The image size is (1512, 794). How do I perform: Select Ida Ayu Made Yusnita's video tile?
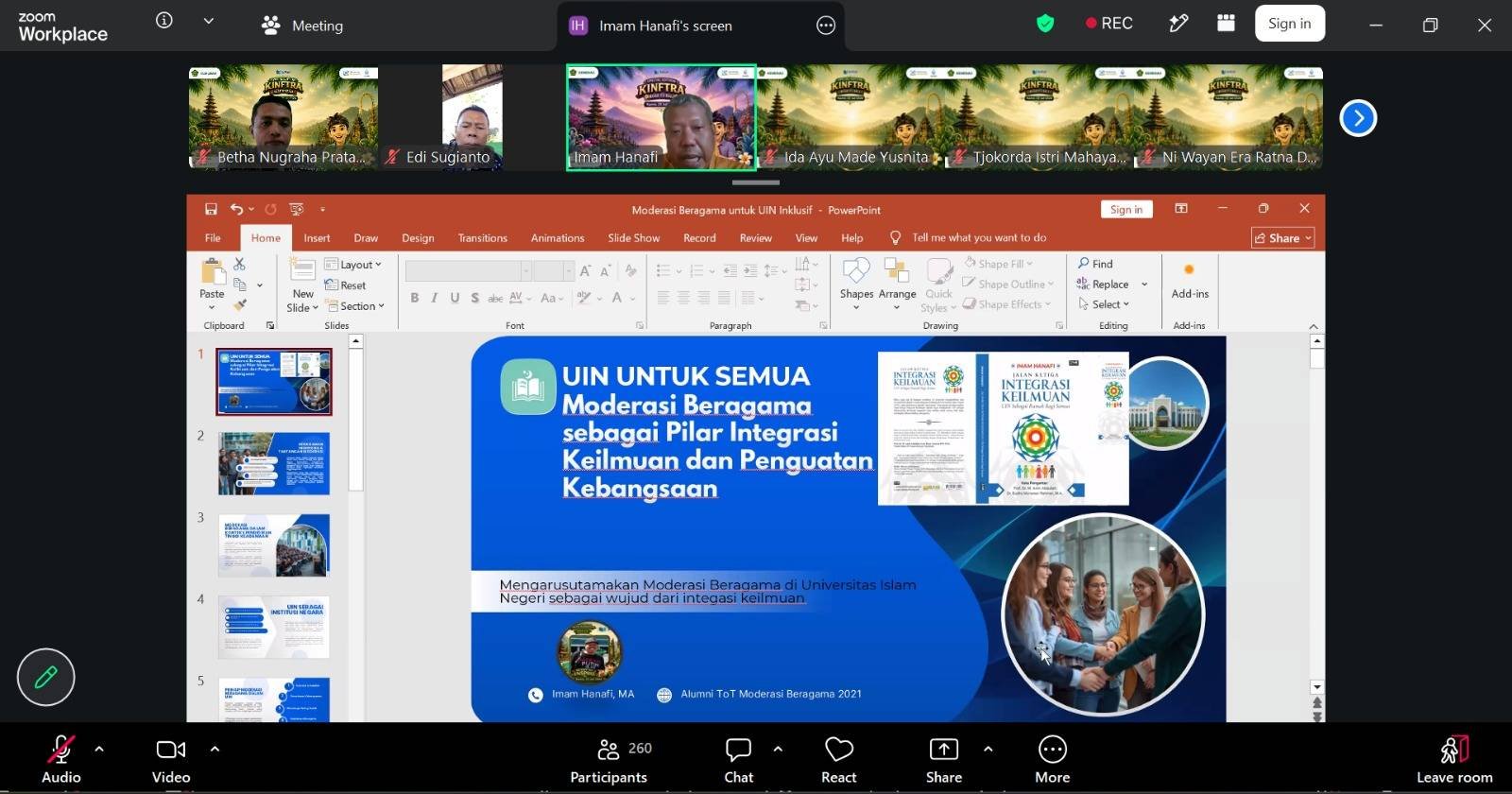point(850,117)
